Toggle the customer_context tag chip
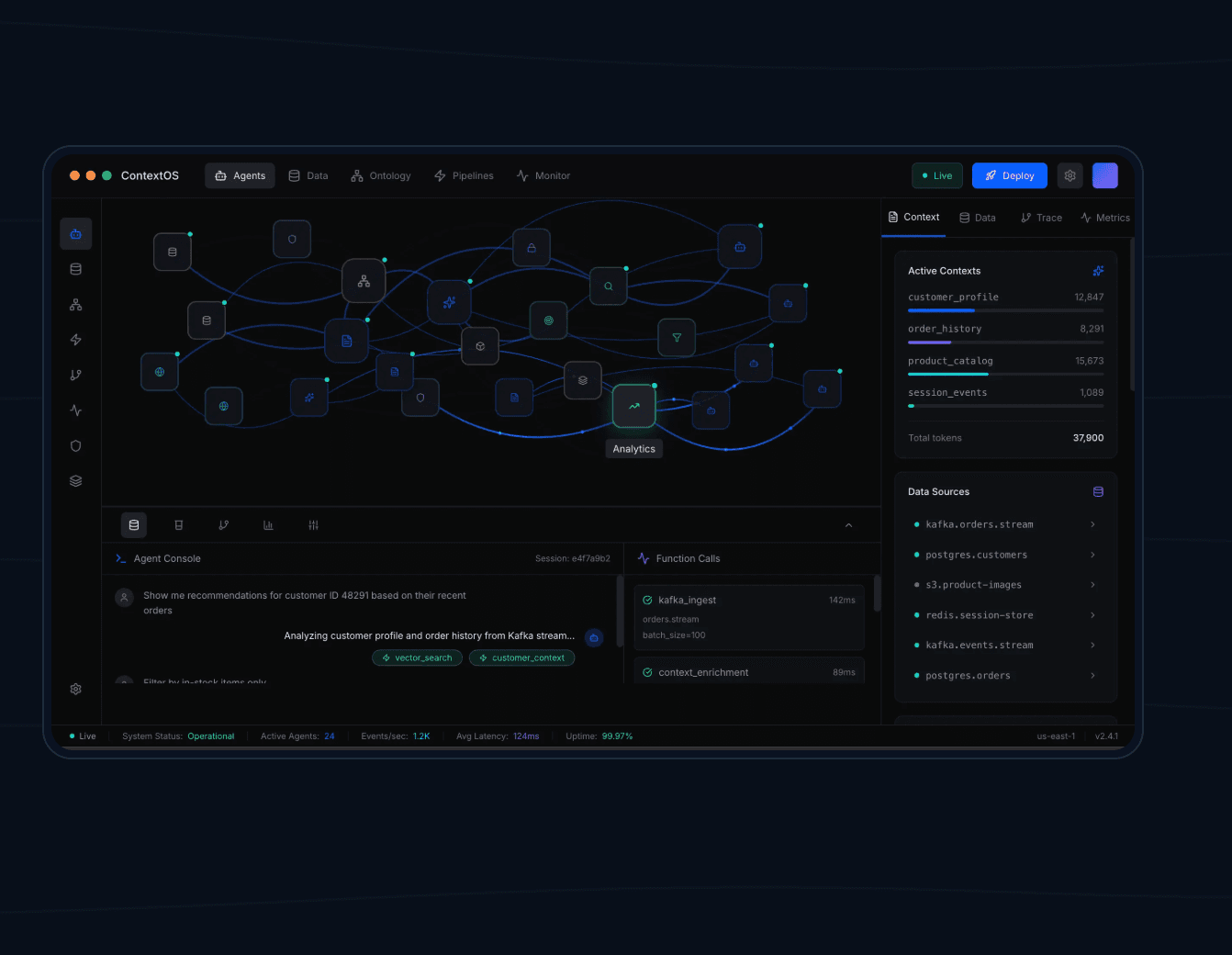1232x955 pixels. (521, 658)
